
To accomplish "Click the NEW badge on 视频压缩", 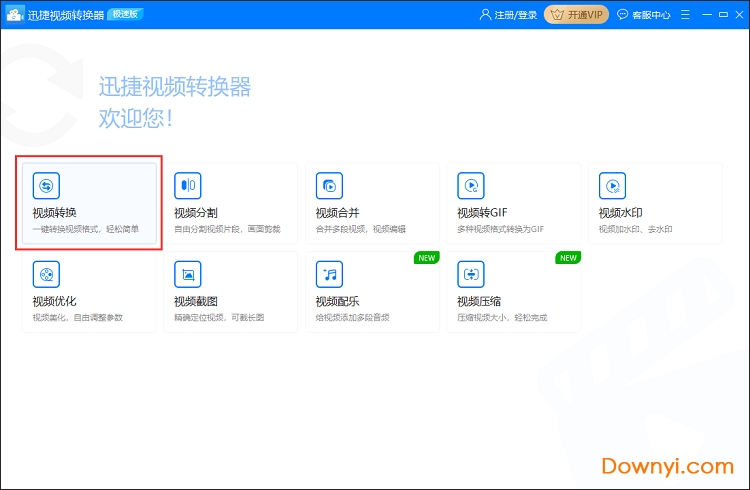I will [x=568, y=258].
